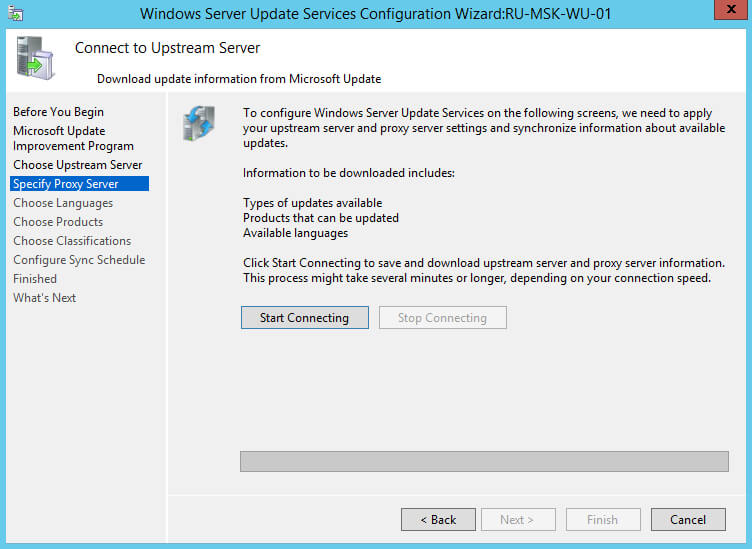Screen dimensions: 752x549
Task: Click the 'Products that can be updated' line
Action: (320, 218)
